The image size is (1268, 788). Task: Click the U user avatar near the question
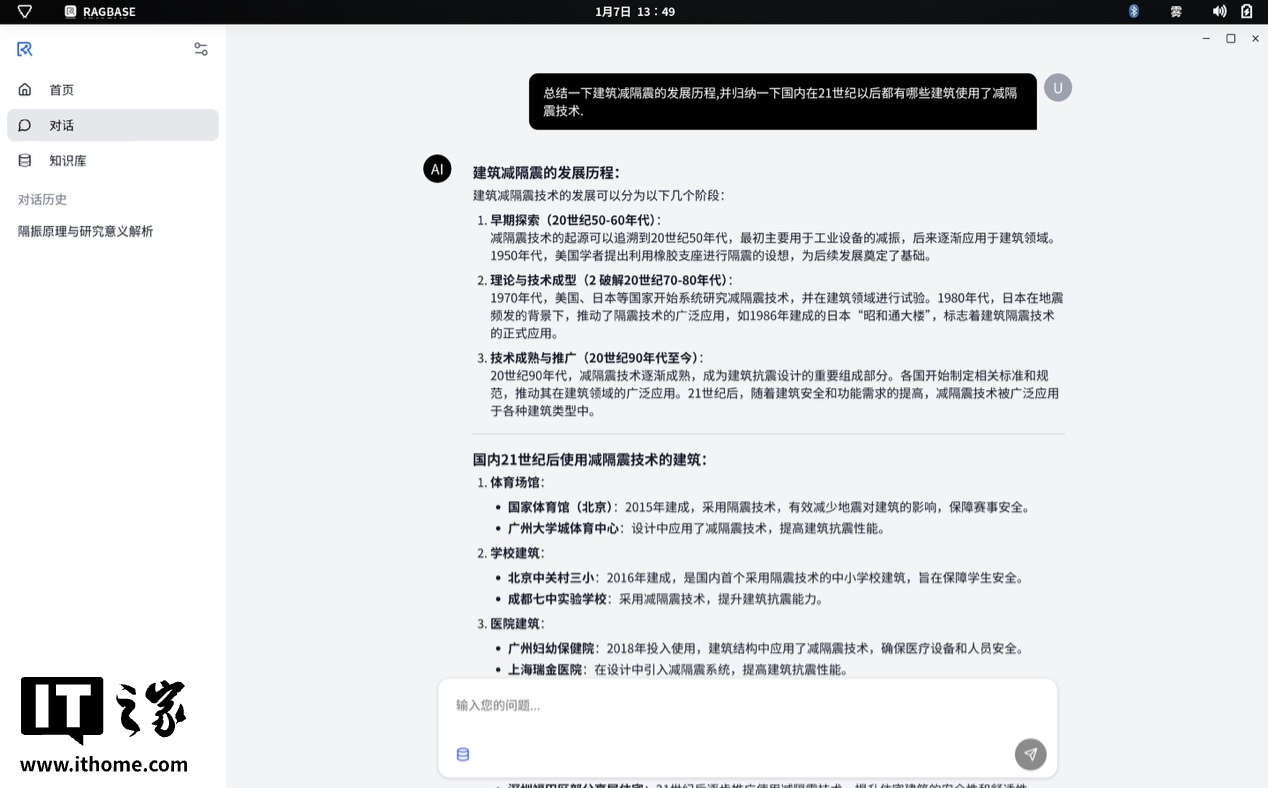click(1057, 87)
